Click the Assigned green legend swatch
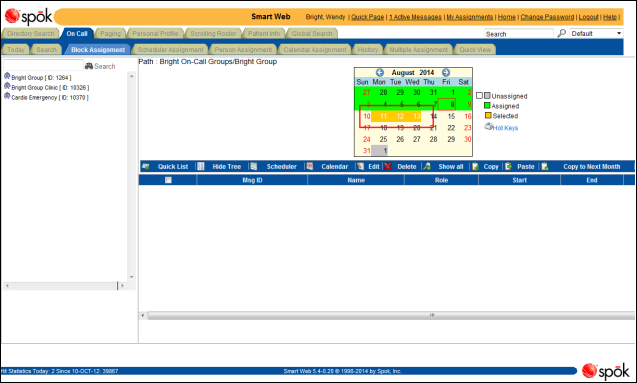 (x=487, y=106)
